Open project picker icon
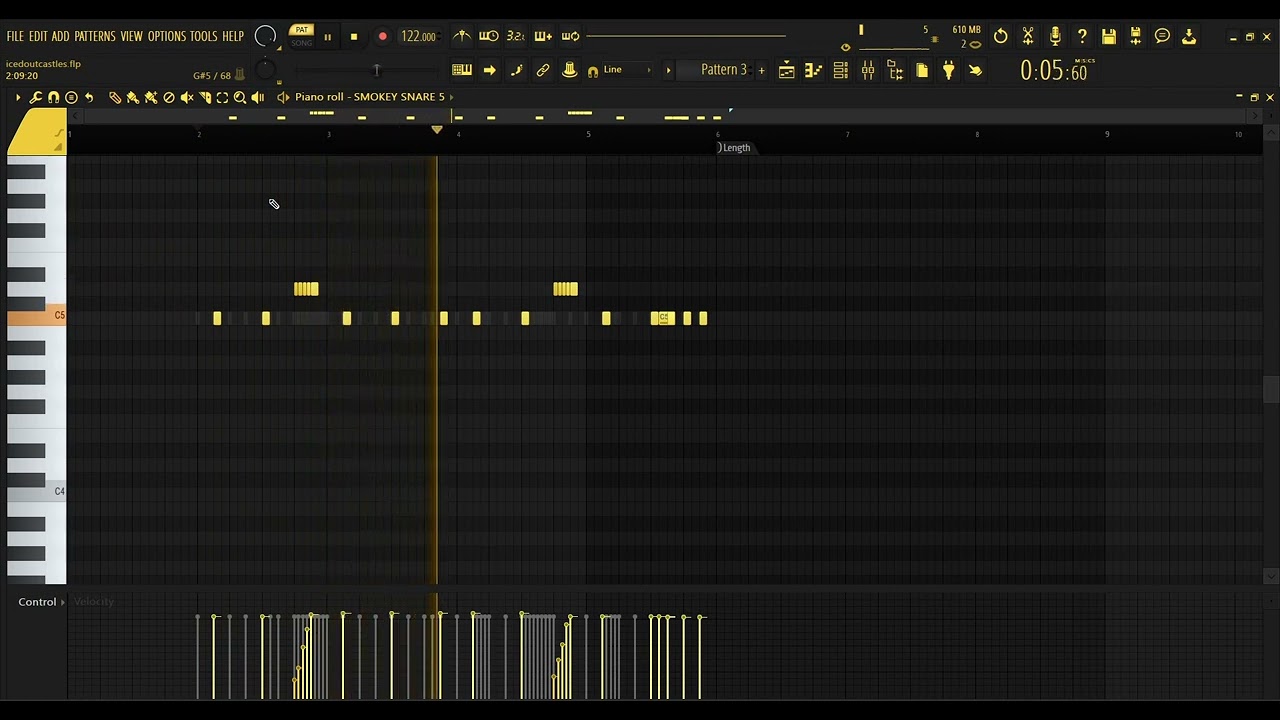This screenshot has height=720, width=1280. click(922, 70)
